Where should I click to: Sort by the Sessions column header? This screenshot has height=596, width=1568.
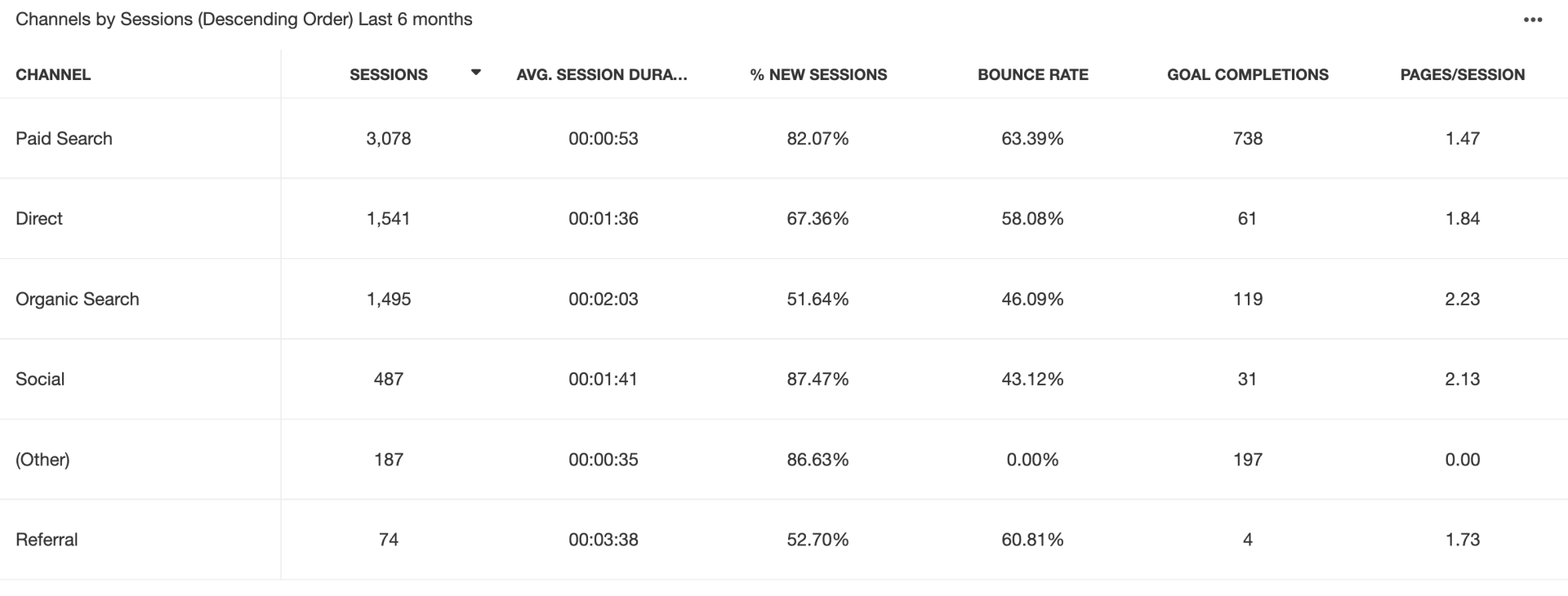pos(389,74)
